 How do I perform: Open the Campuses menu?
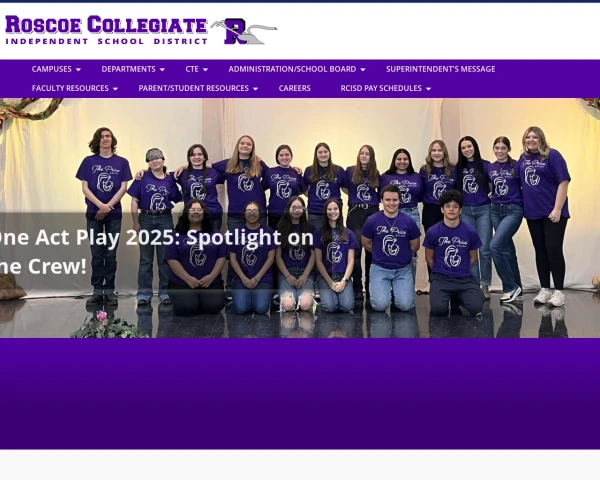52,69
